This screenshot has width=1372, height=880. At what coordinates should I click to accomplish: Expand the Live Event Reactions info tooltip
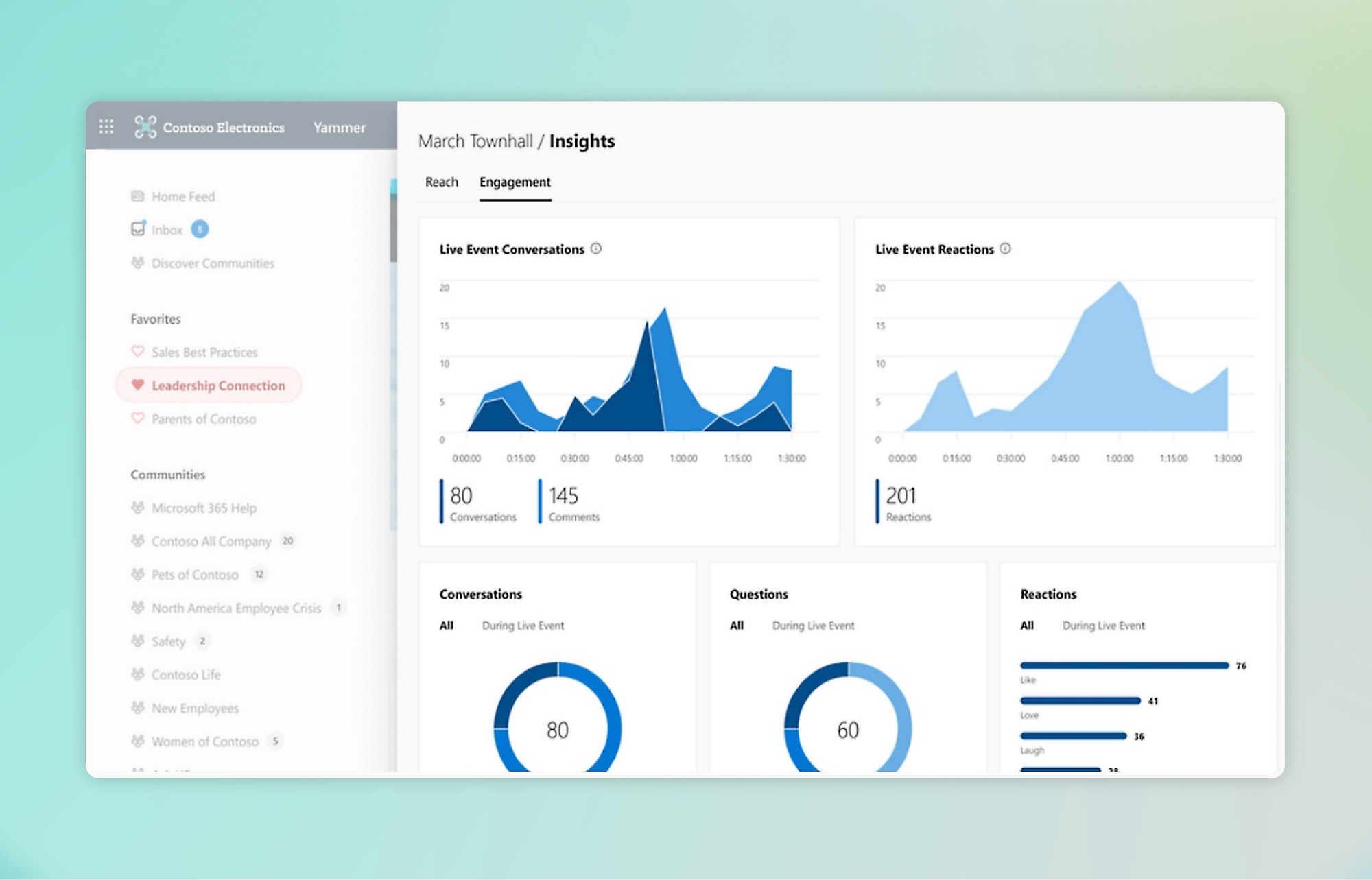pos(1007,248)
